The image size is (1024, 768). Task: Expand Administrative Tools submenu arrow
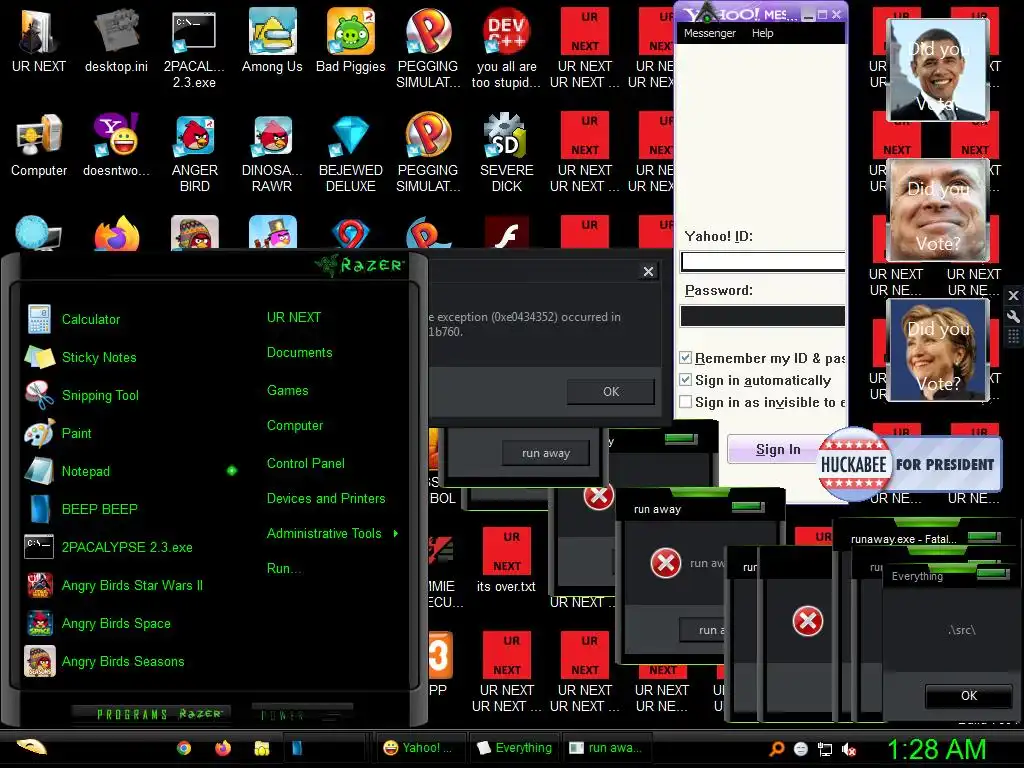396,534
